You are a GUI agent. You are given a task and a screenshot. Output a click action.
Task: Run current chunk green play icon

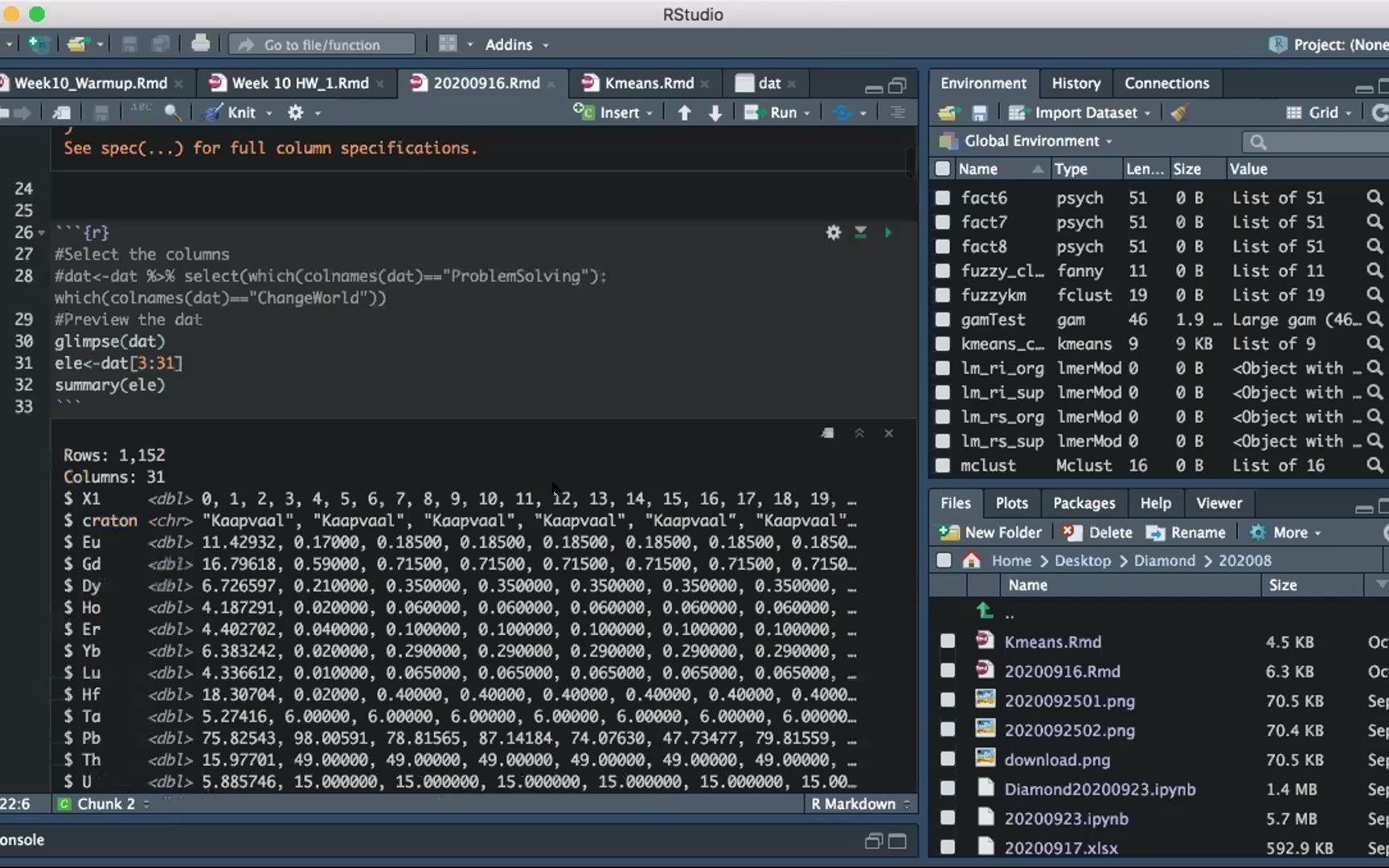[x=888, y=232]
